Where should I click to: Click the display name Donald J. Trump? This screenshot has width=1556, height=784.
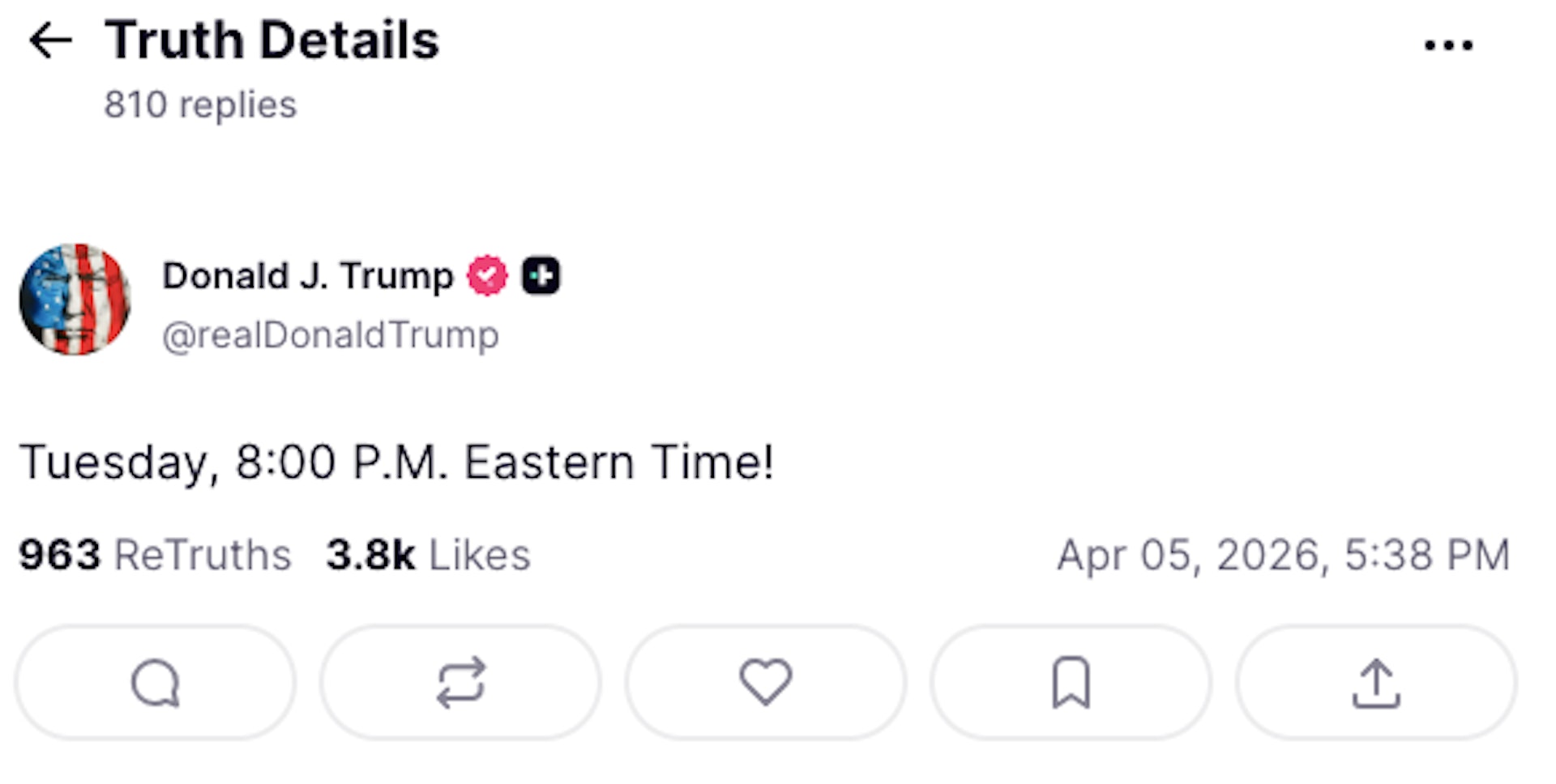click(308, 275)
